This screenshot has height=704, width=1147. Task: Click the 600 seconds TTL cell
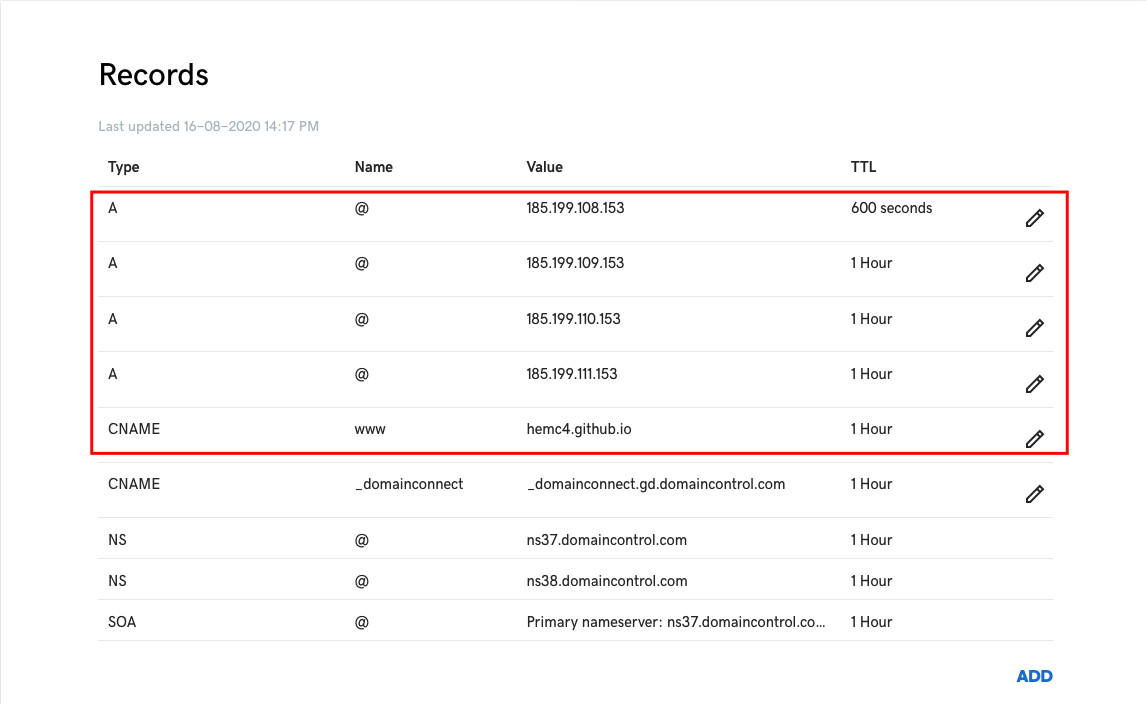(x=891, y=208)
